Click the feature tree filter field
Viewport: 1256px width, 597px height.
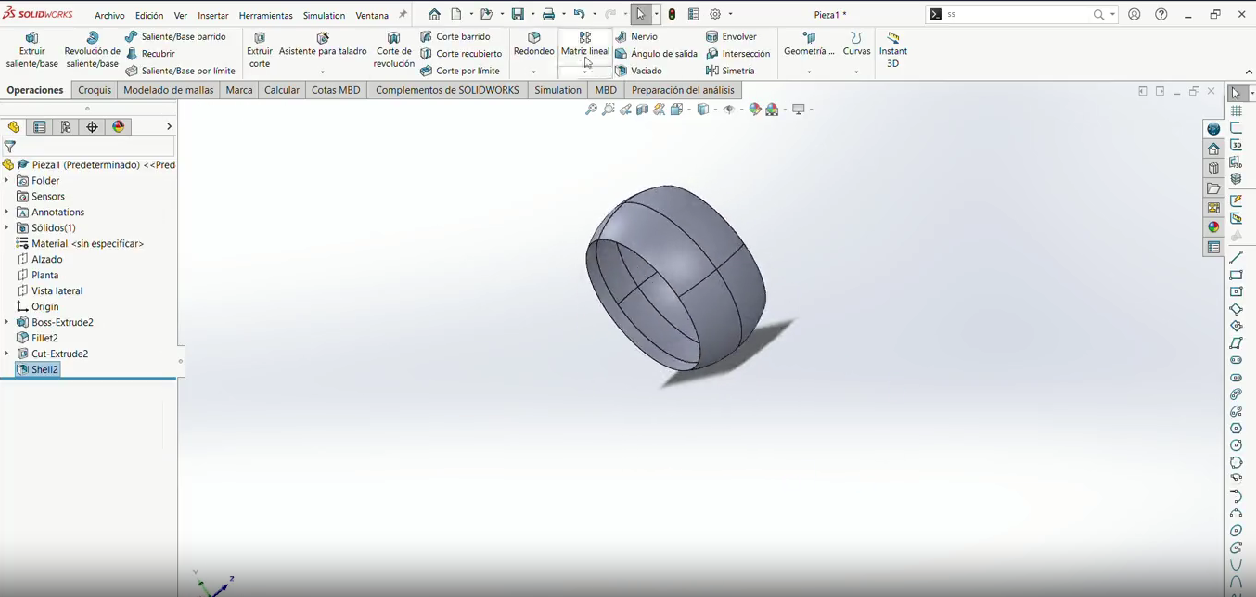96,146
